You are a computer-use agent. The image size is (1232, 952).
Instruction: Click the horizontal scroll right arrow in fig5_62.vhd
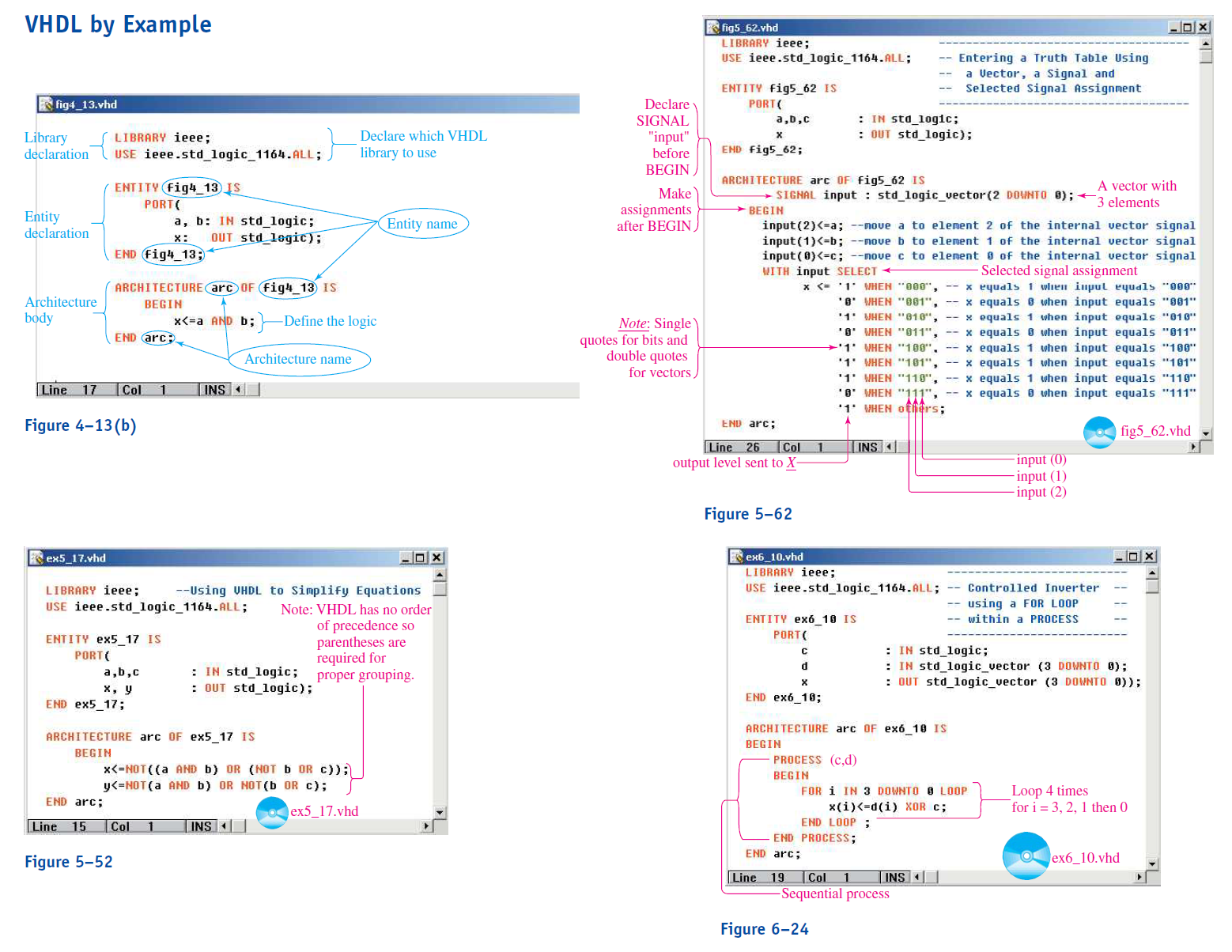click(x=1193, y=448)
